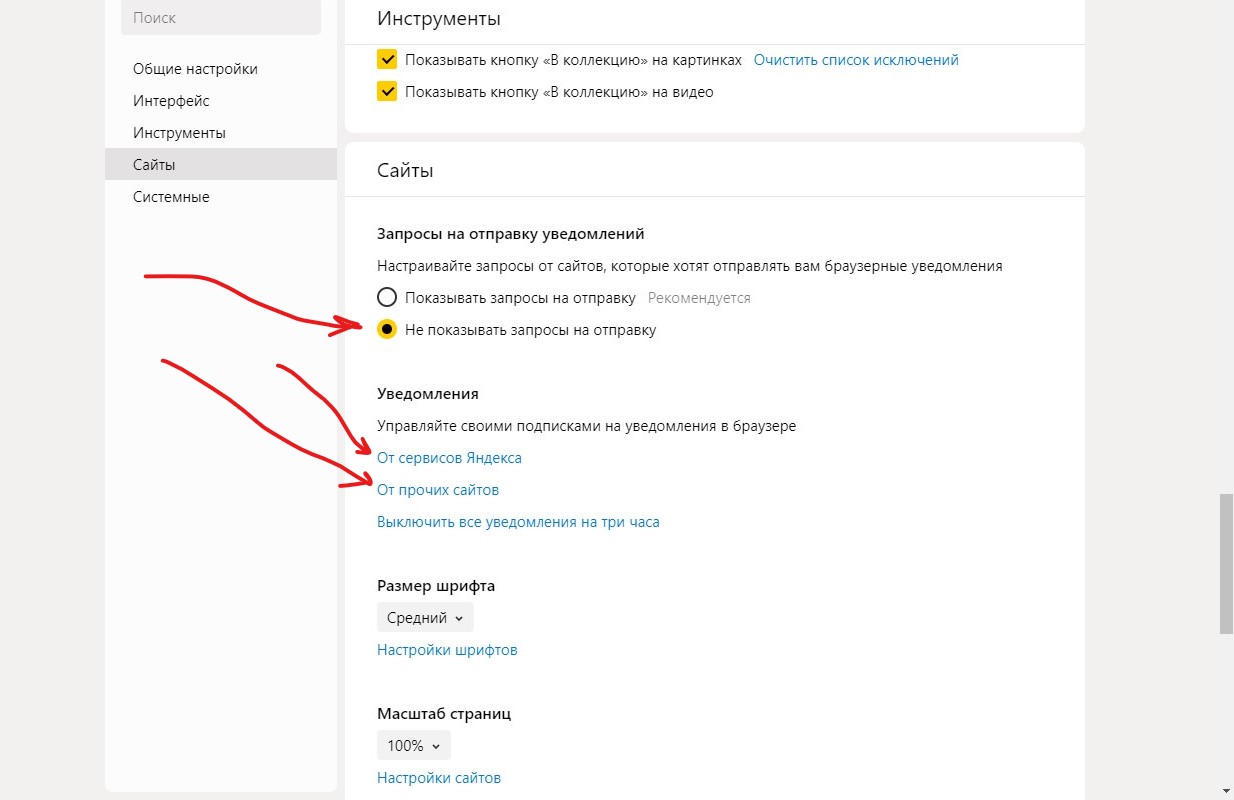Open «От прочих сайтов» notifications link

pyautogui.click(x=438, y=490)
